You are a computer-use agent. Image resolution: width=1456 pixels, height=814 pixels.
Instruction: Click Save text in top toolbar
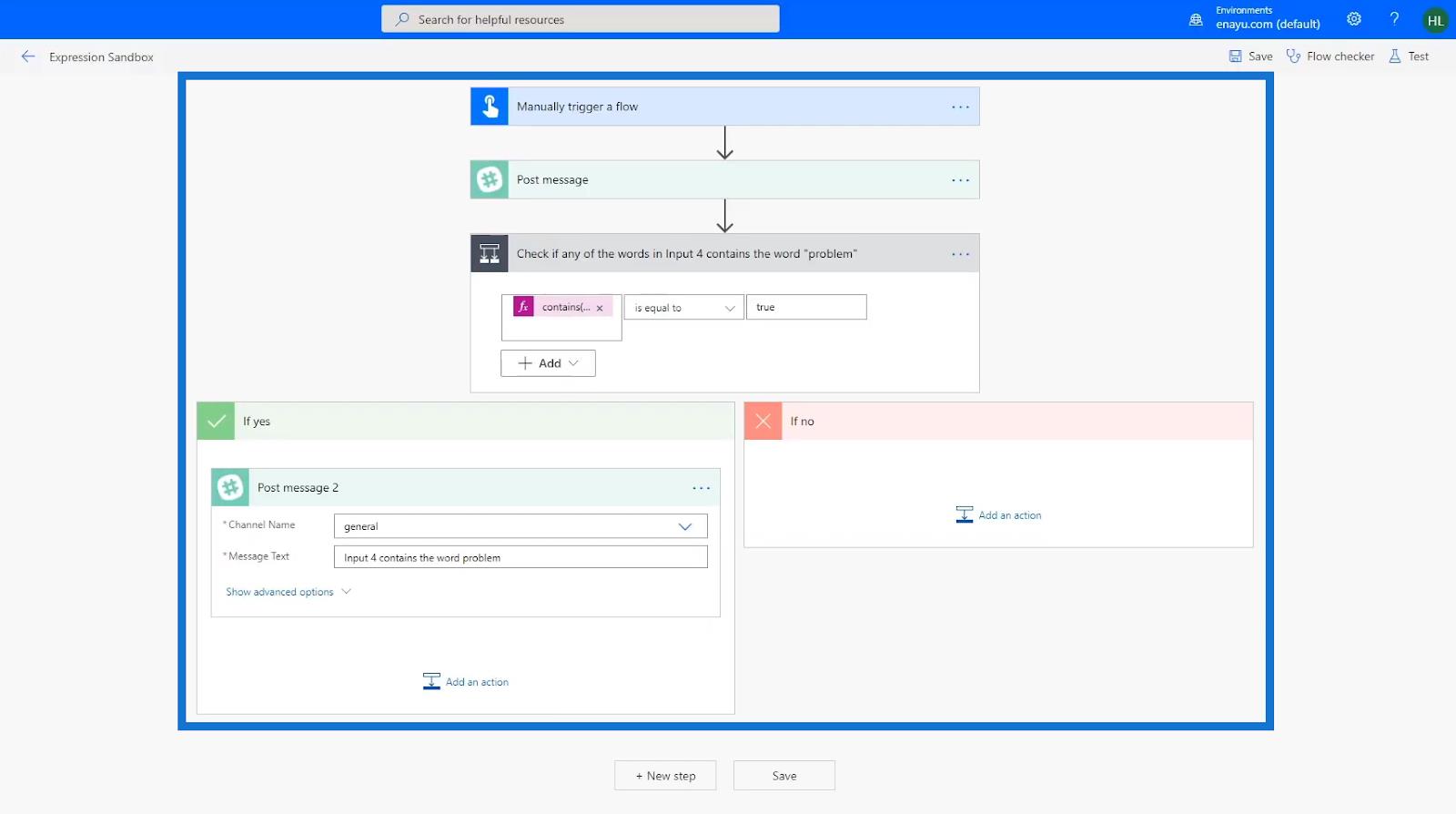click(x=1260, y=56)
